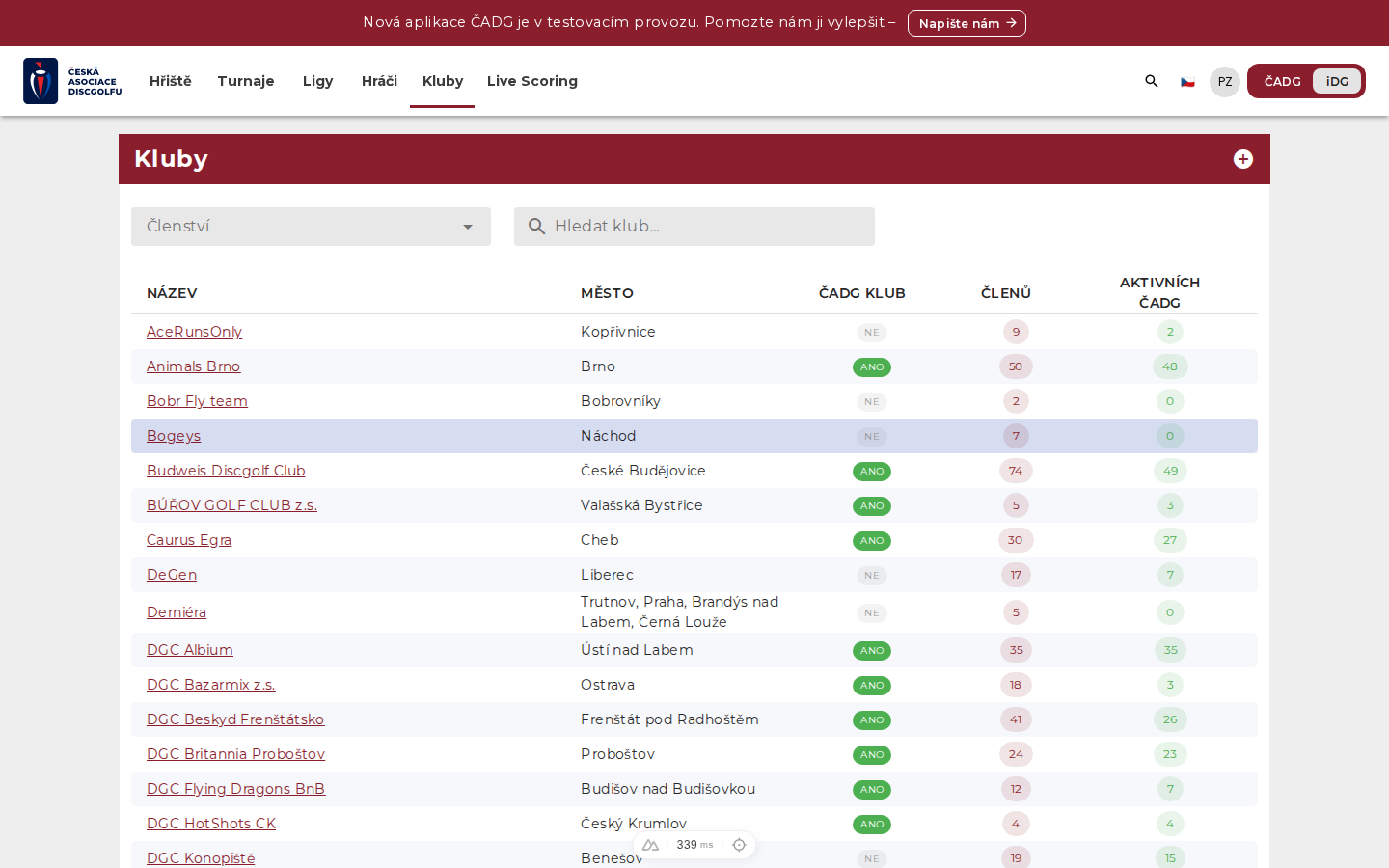
Task: Click the mountain logo in bottom debug bar
Action: pyautogui.click(x=650, y=845)
